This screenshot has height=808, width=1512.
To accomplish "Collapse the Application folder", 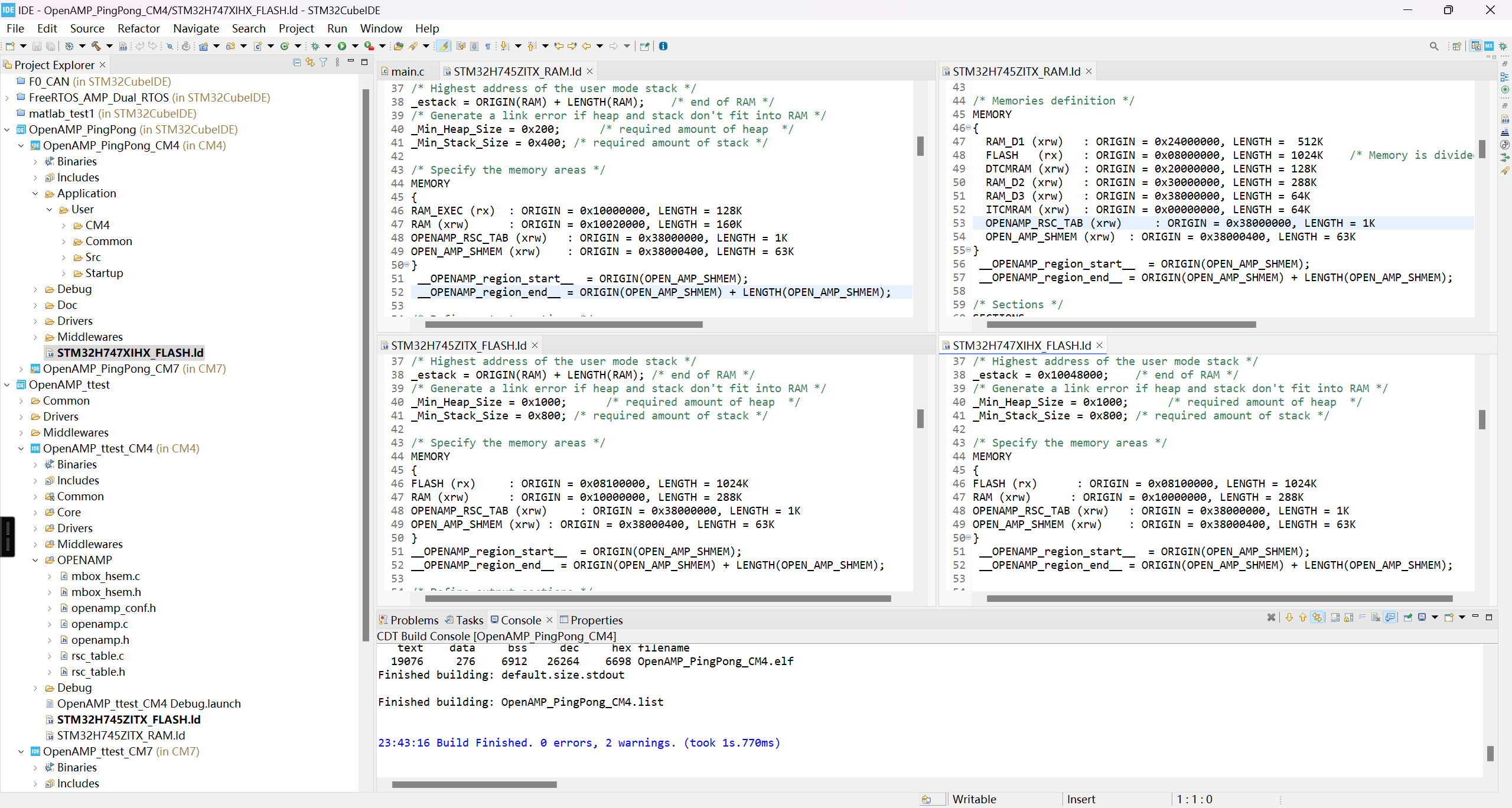I will tap(36, 193).
